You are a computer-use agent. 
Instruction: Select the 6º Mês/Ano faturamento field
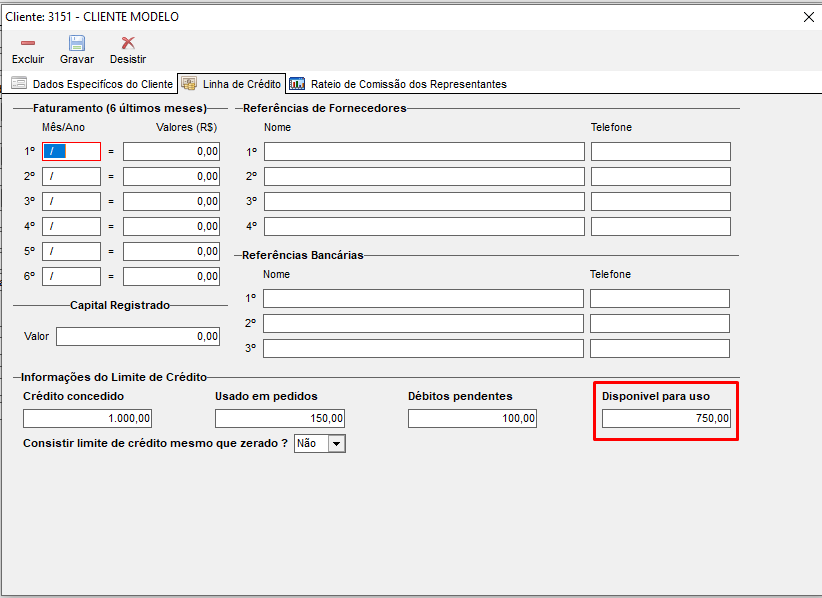click(x=71, y=277)
